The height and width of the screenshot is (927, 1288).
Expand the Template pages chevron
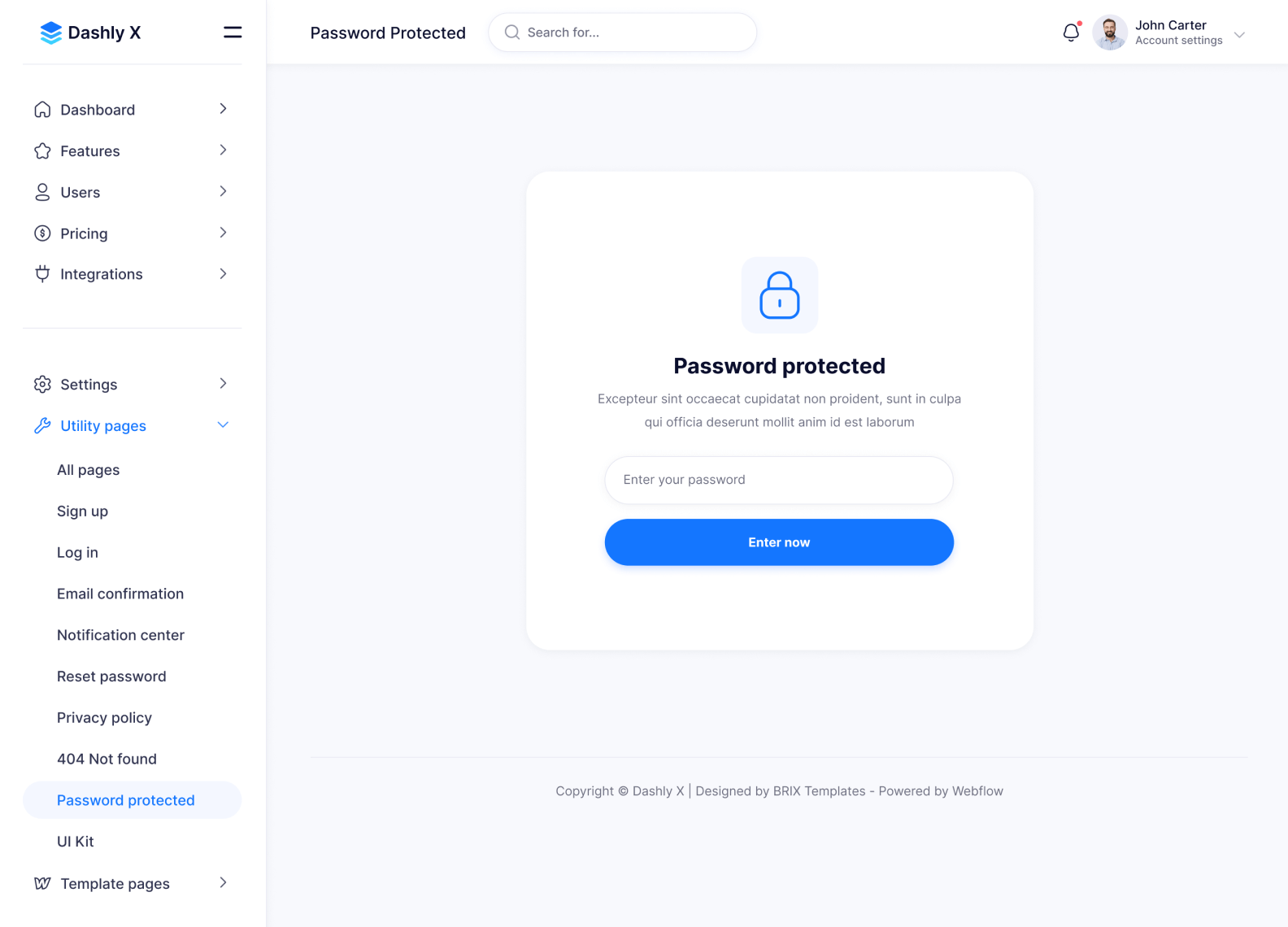click(223, 883)
